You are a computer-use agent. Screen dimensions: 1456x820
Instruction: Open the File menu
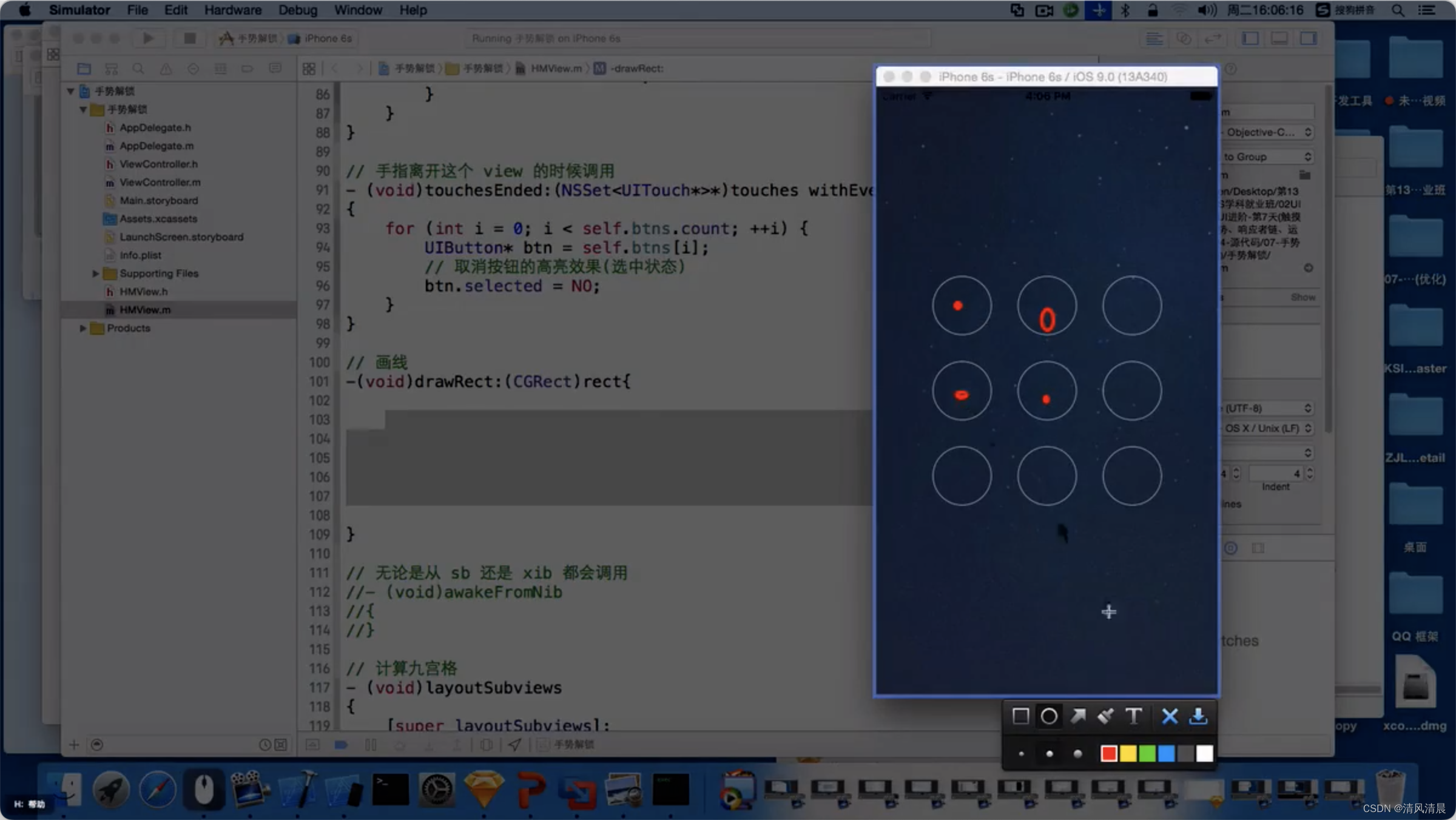[x=138, y=10]
